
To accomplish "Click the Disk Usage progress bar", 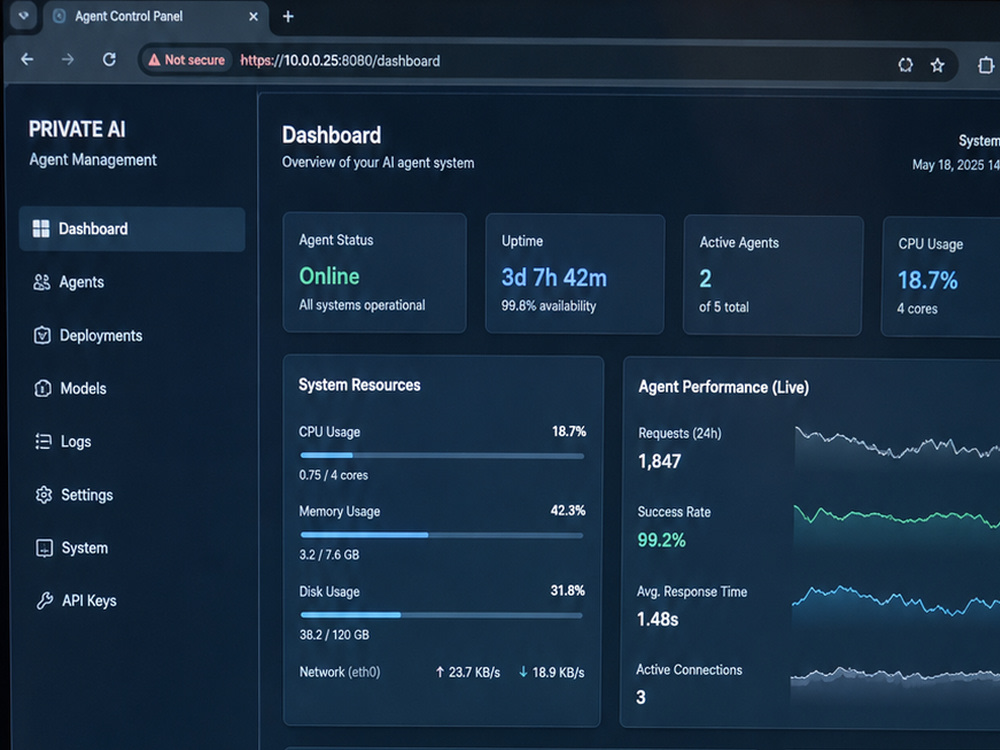I will (x=442, y=615).
